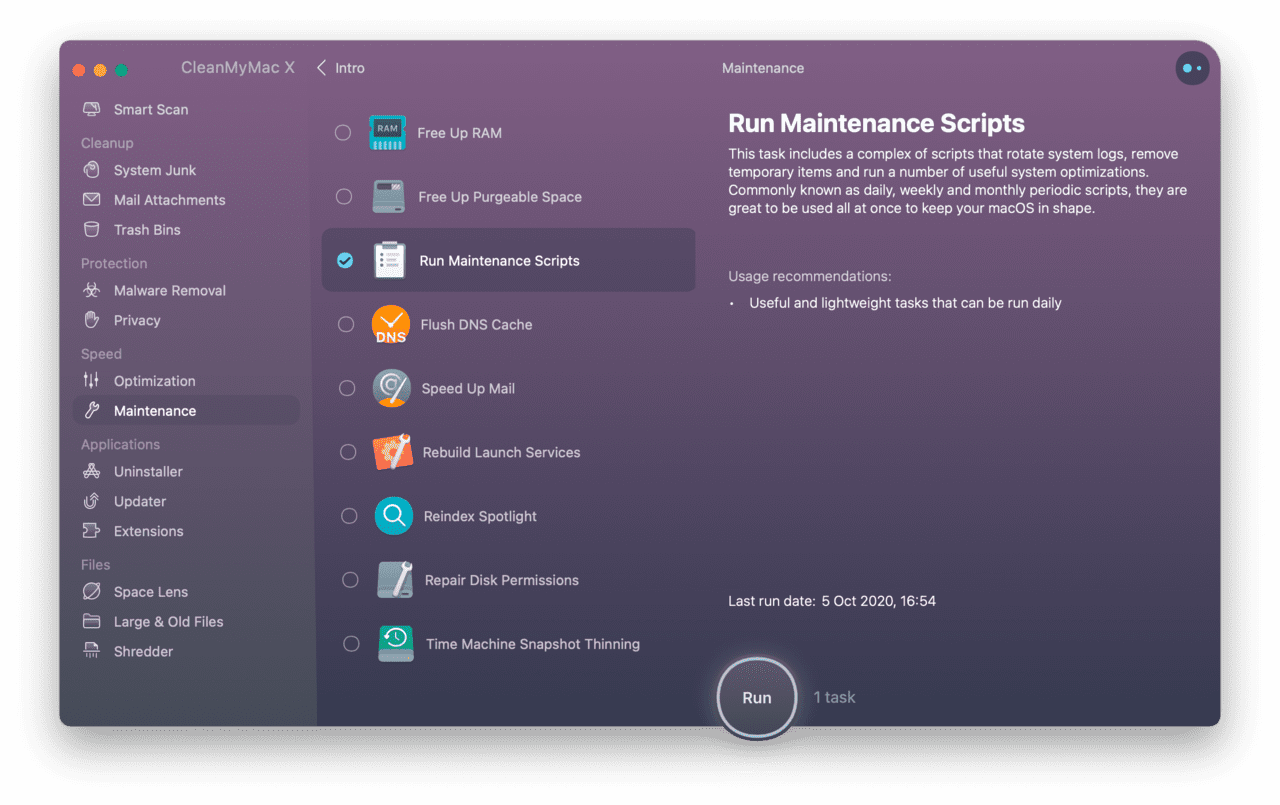Click the Repair Disk Permissions task name
This screenshot has height=805, width=1280.
pyautogui.click(x=502, y=580)
